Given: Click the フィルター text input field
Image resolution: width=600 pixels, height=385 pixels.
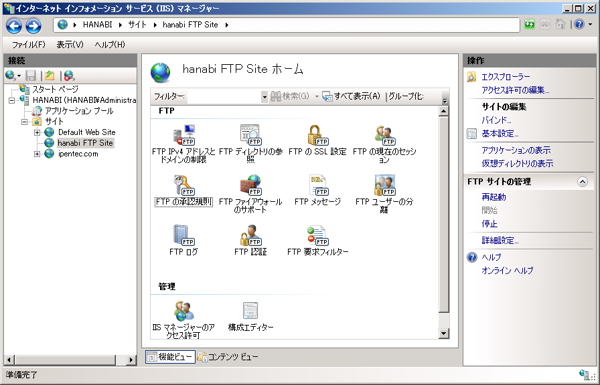Looking at the screenshot, I should [x=224, y=96].
